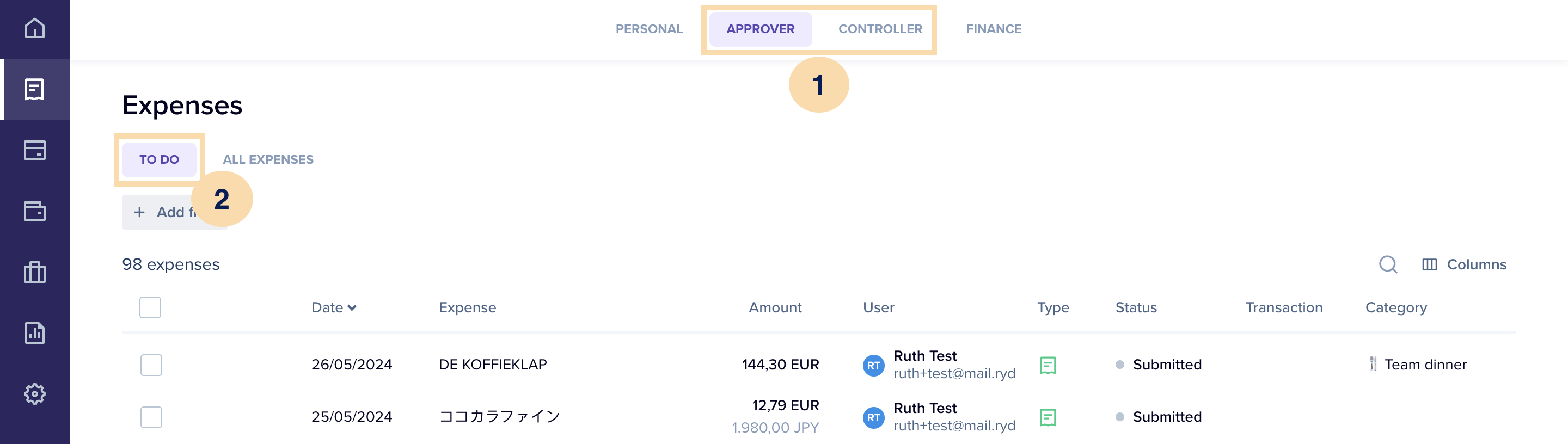Select the Personal tab
This screenshot has height=444, width=1568.
[649, 29]
